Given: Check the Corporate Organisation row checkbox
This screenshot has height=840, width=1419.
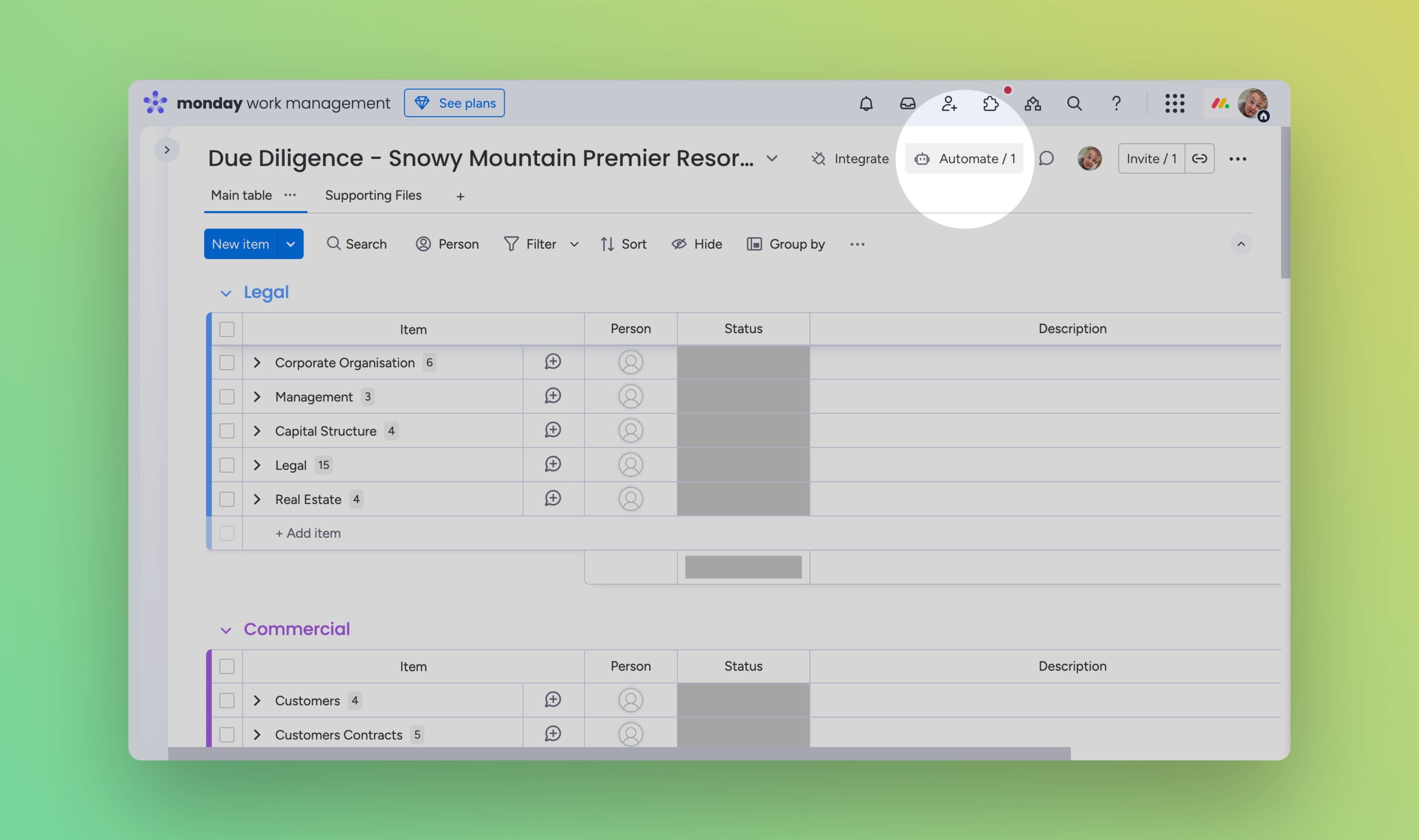Looking at the screenshot, I should 226,362.
